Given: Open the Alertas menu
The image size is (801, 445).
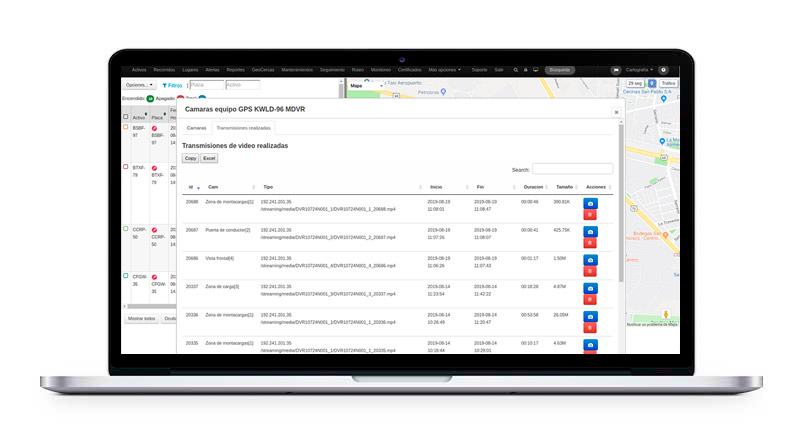Looking at the screenshot, I should (212, 70).
